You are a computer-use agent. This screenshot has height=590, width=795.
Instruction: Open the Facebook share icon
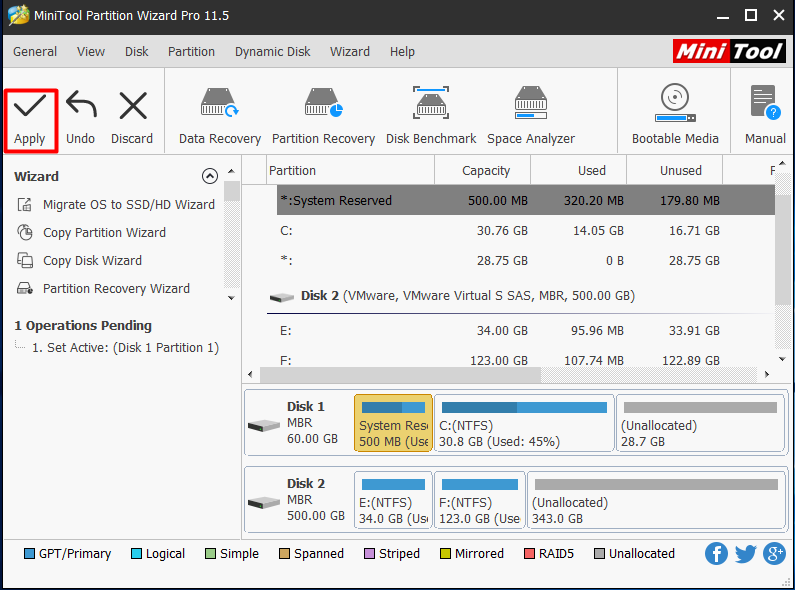pos(716,554)
